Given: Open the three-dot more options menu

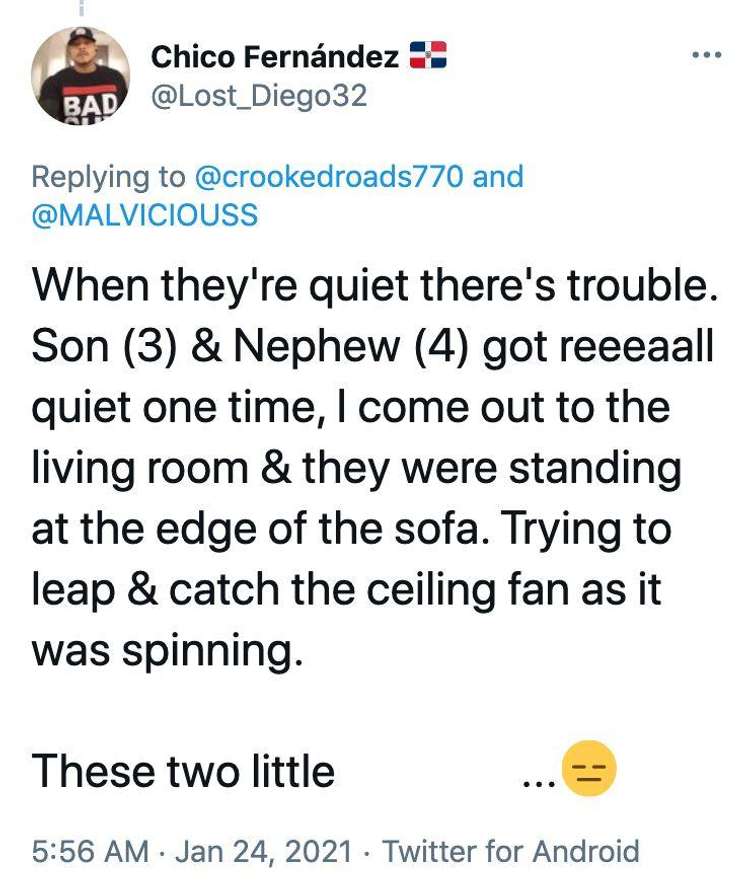Looking at the screenshot, I should point(707,55).
